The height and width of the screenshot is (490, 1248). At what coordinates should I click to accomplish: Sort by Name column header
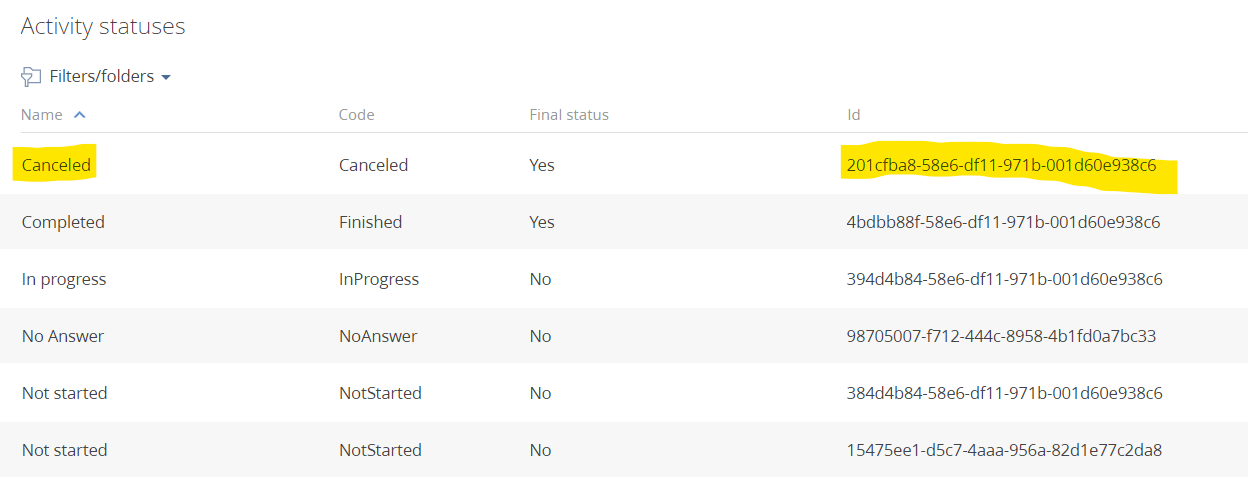(42, 115)
